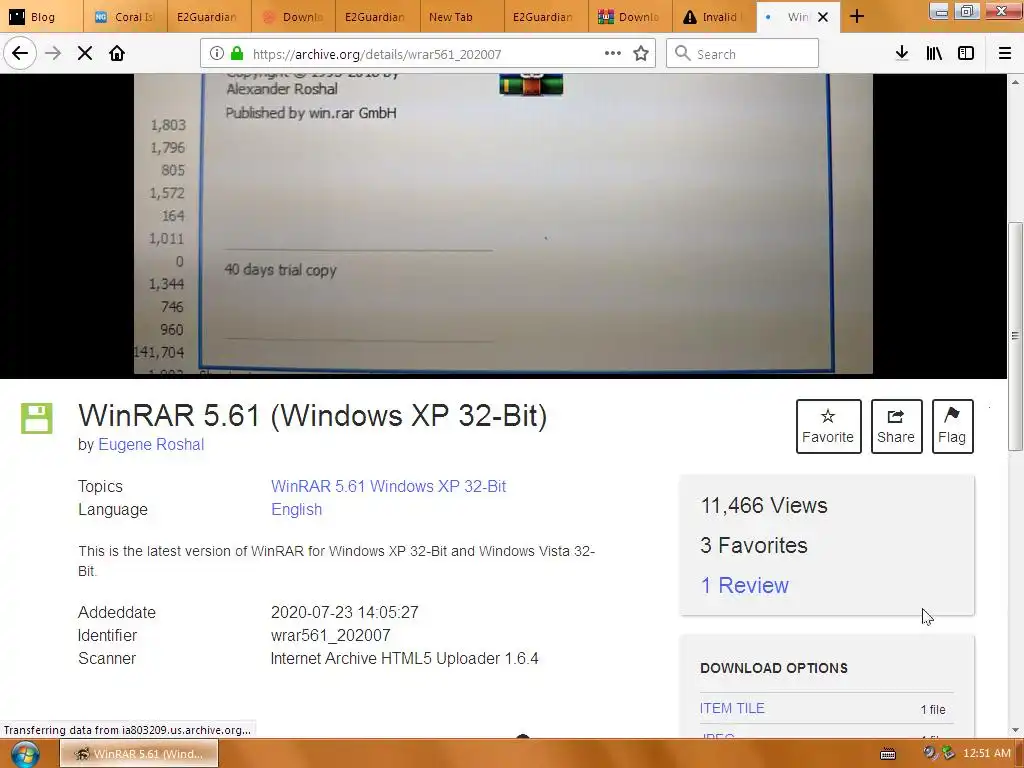This screenshot has width=1024, height=768.
Task: Switch to the Invalid warning tab
Action: [714, 17]
